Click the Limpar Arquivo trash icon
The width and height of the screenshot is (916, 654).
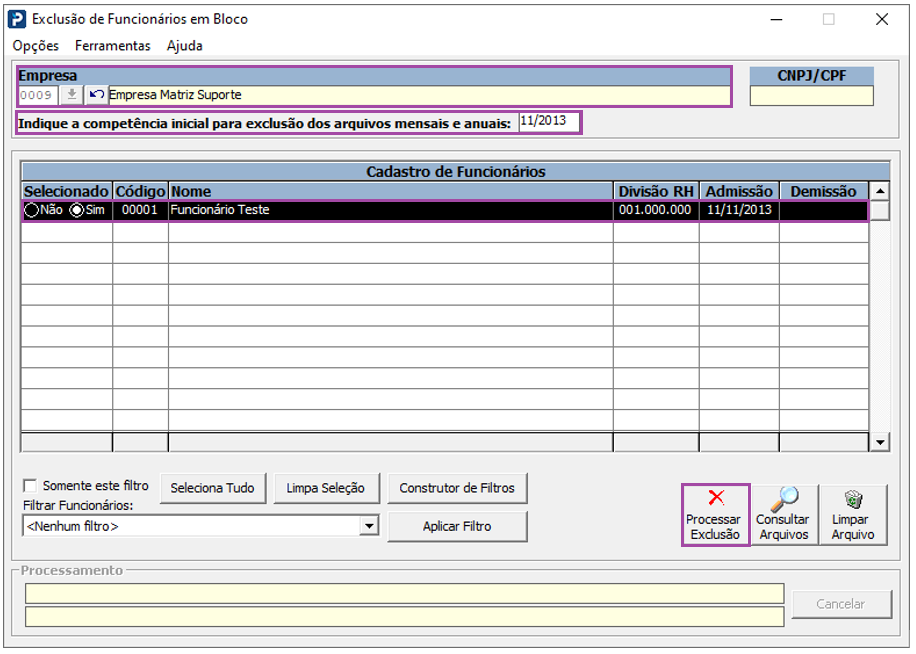852,499
